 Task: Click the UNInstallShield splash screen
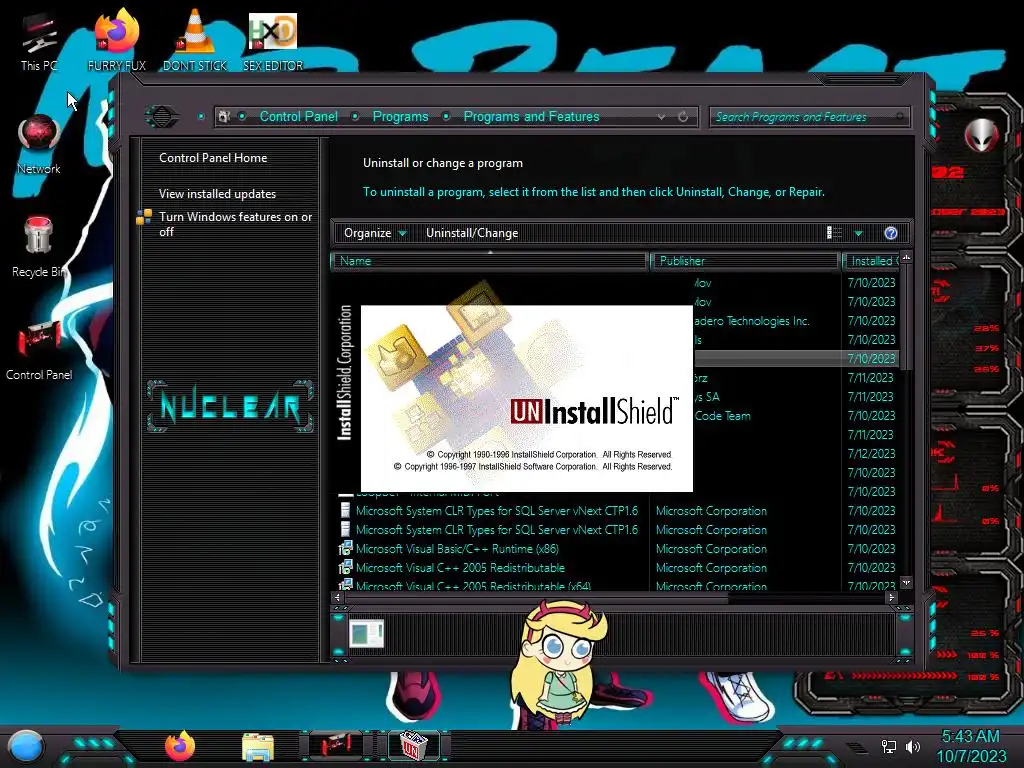click(526, 398)
